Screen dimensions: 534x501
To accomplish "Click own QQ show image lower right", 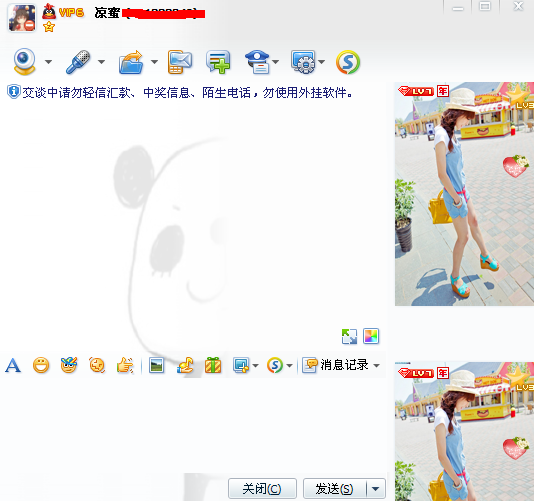I will 464,431.
